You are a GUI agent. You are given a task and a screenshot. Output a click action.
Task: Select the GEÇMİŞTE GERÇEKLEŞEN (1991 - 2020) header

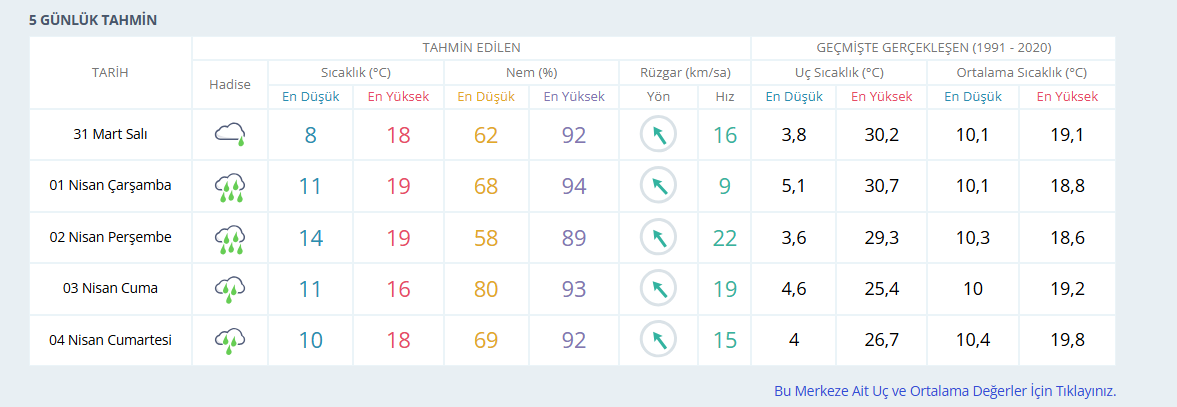[x=933, y=47]
